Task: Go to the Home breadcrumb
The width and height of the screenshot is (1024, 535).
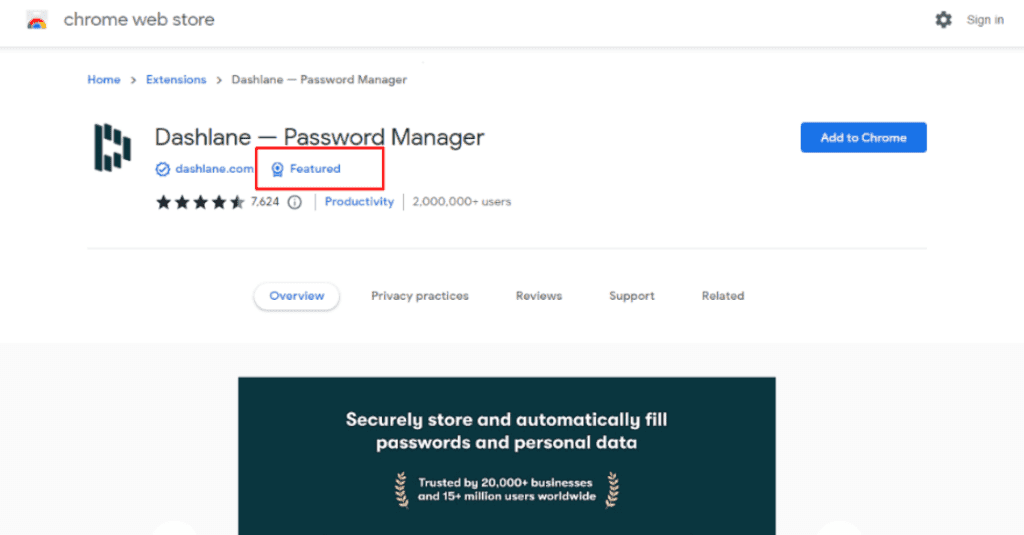Action: pos(104,80)
